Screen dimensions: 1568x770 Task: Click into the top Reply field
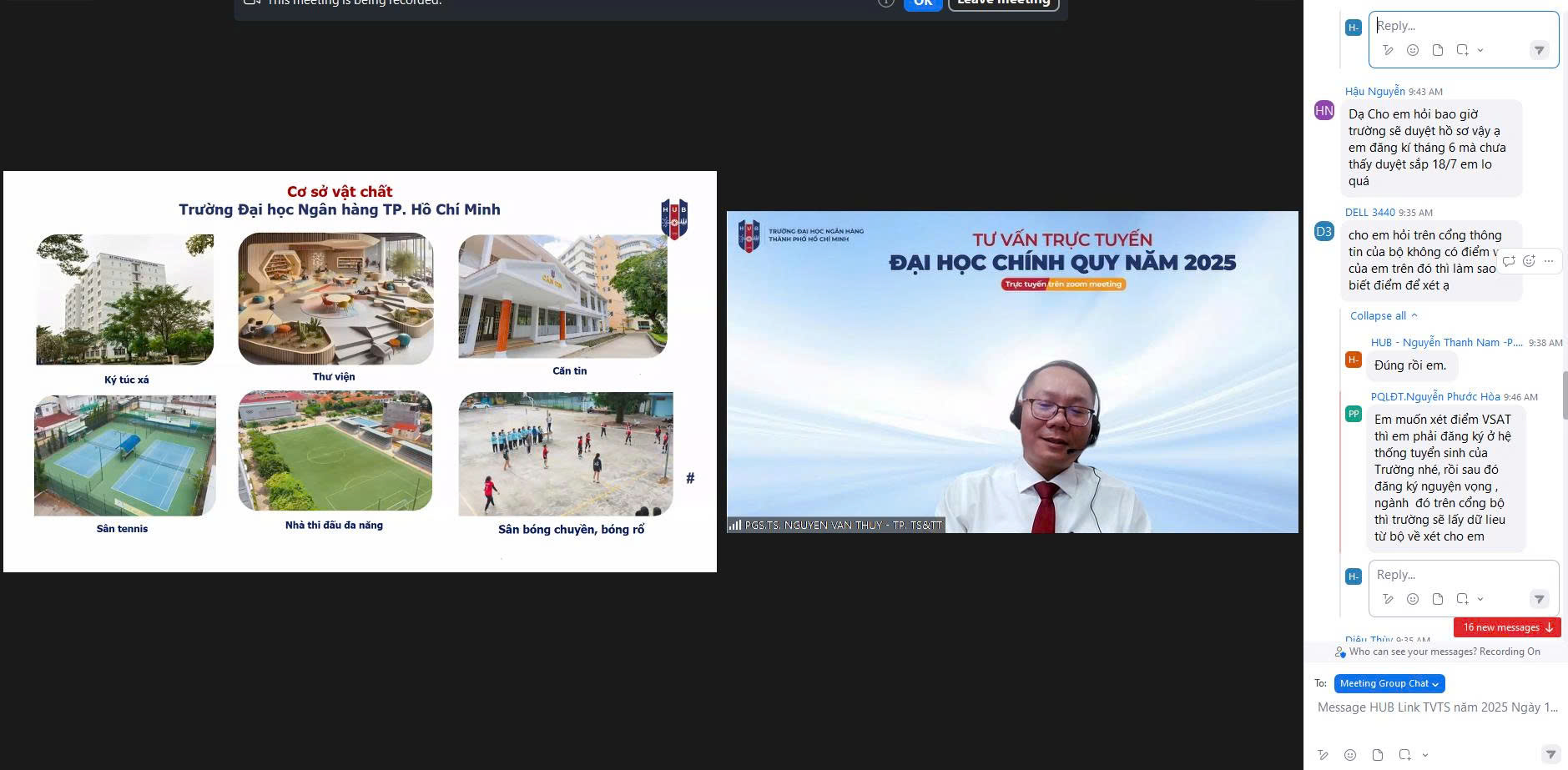coord(1464,26)
